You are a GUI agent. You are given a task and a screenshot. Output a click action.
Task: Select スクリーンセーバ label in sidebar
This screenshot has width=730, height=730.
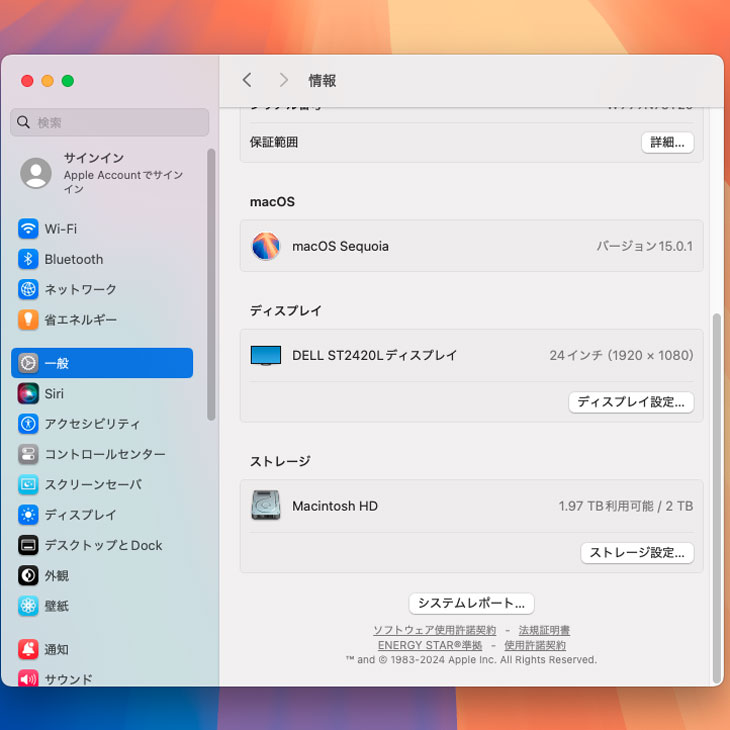coord(93,484)
